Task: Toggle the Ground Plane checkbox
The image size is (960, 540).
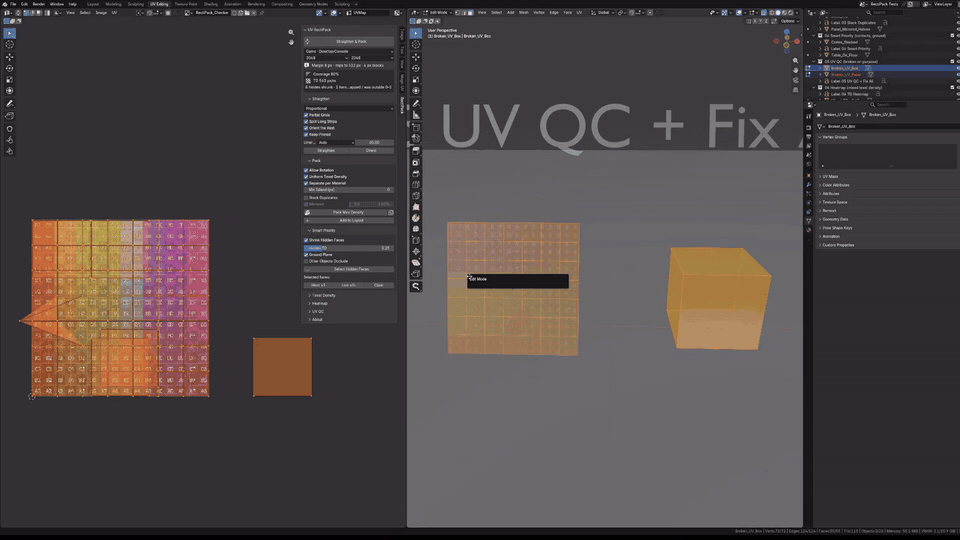Action: point(306,255)
